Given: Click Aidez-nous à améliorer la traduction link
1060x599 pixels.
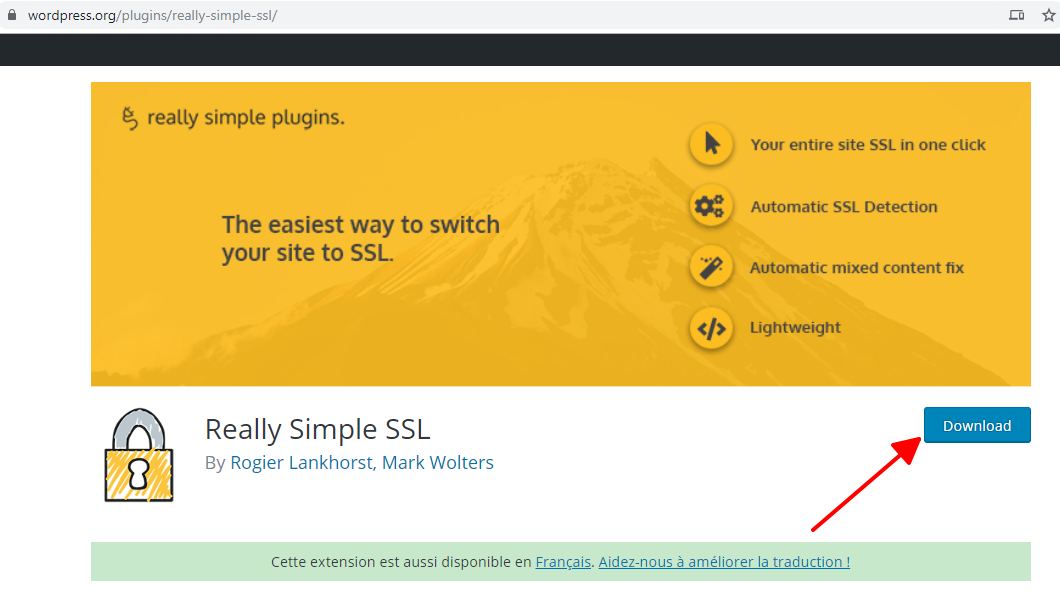Looking at the screenshot, I should click(724, 562).
